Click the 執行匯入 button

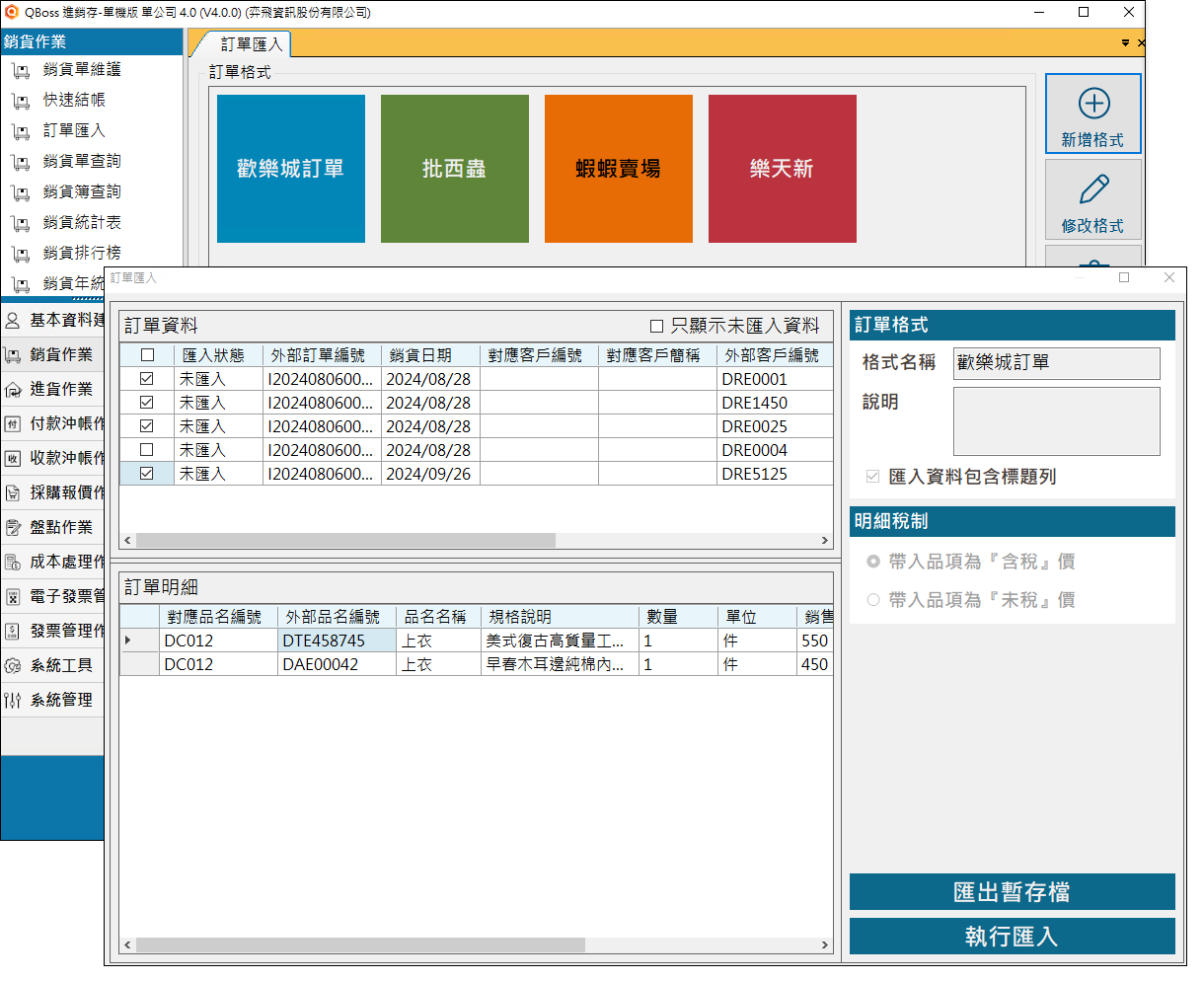tap(1013, 937)
